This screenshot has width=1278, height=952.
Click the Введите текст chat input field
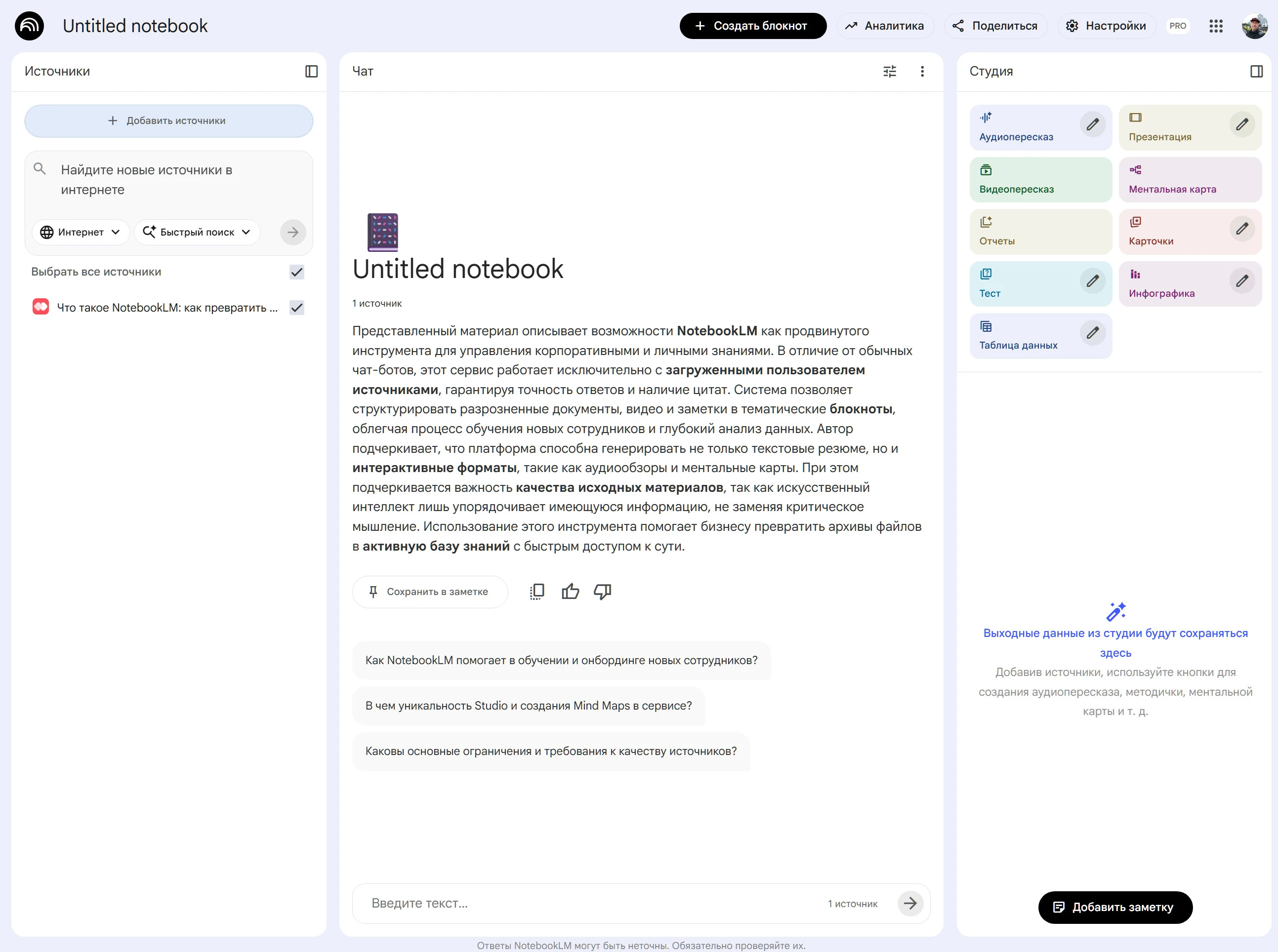(x=594, y=903)
